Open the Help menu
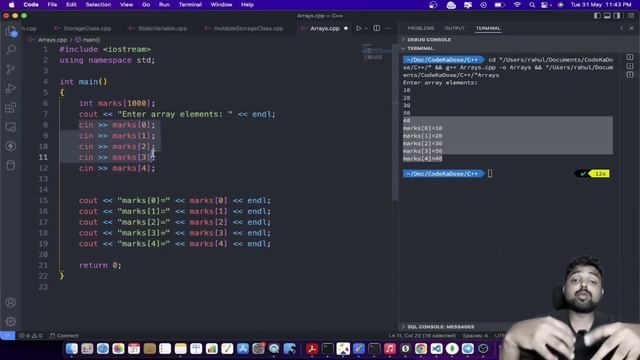This screenshot has width=640, height=360. [x=247, y=4]
